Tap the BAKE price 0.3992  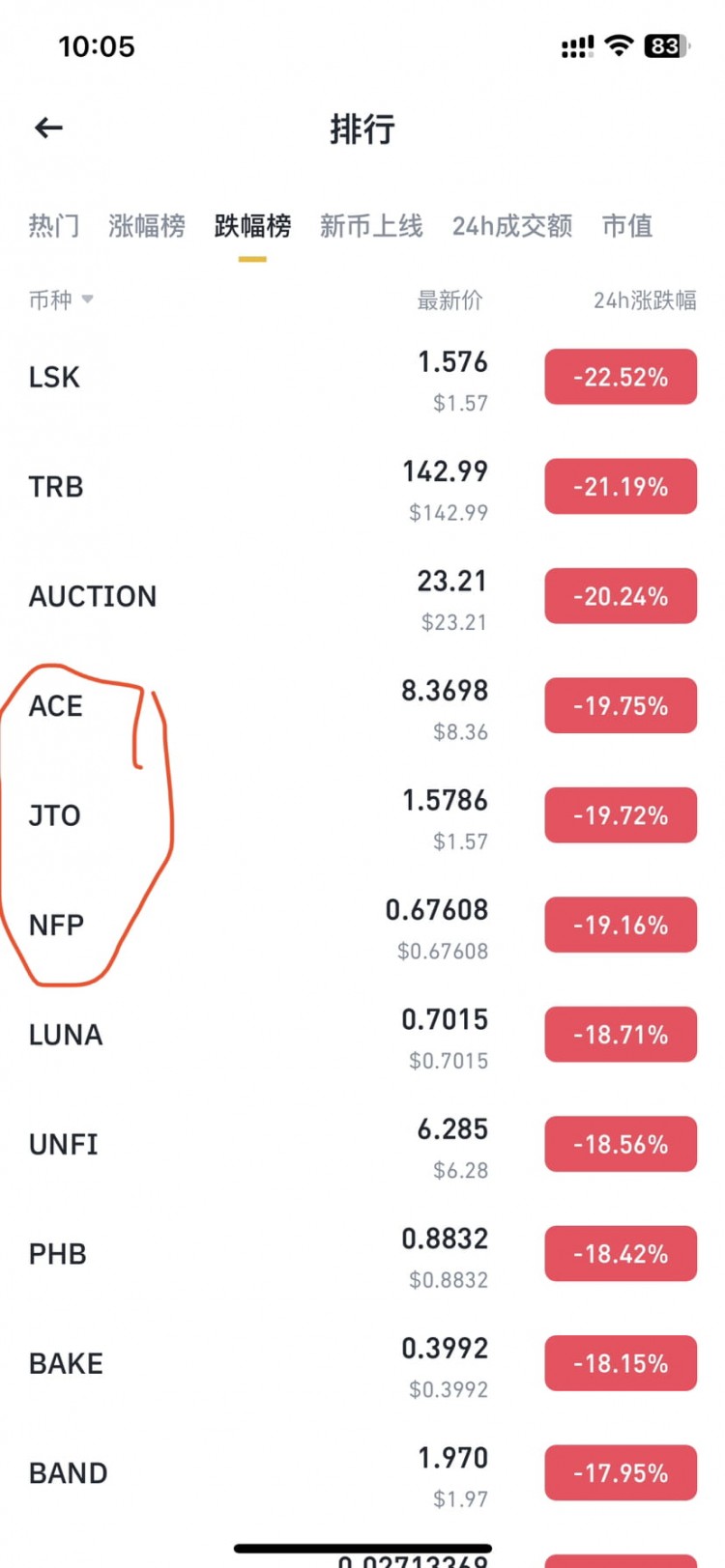coord(445,1348)
